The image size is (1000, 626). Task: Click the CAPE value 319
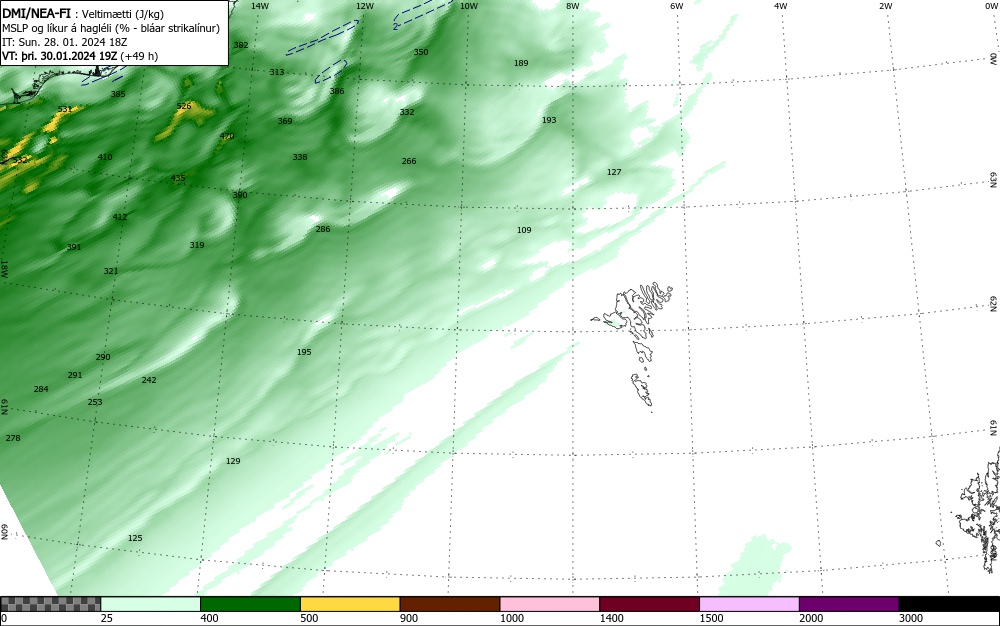(197, 245)
